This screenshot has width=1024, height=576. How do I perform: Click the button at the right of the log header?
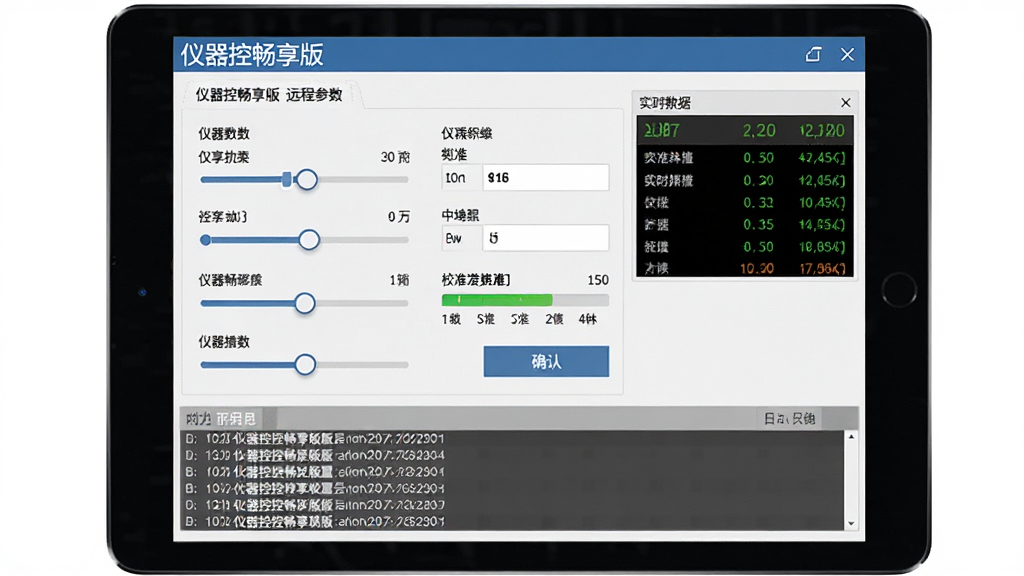pos(790,419)
